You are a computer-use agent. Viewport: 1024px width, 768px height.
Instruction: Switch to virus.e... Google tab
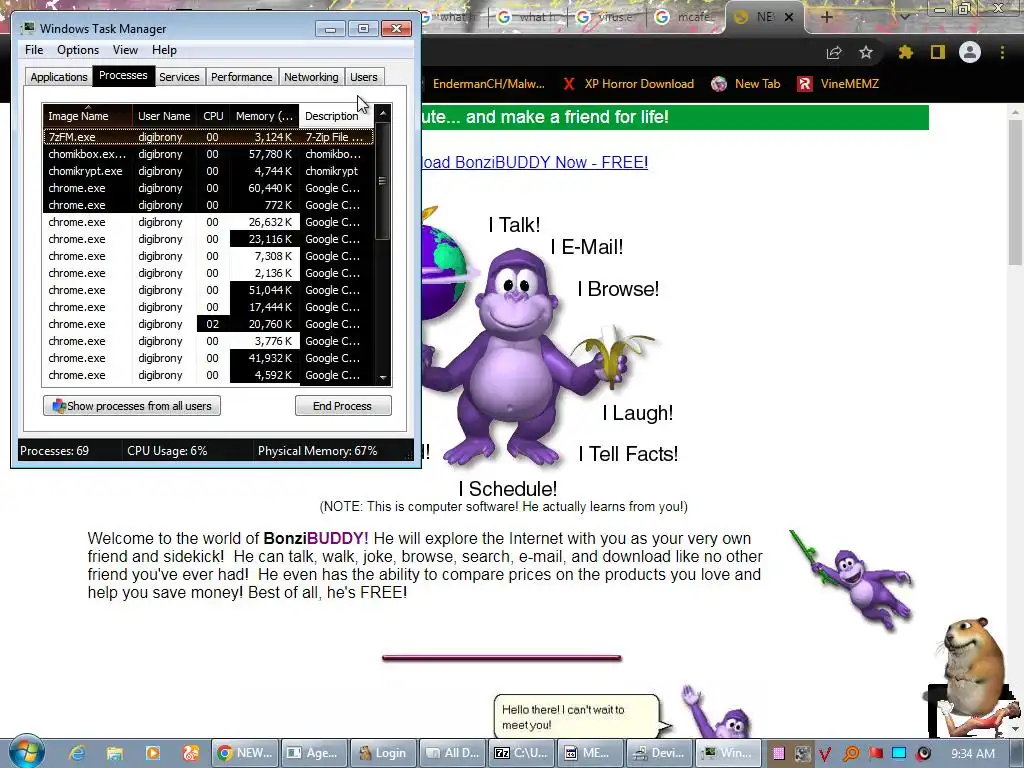click(607, 17)
